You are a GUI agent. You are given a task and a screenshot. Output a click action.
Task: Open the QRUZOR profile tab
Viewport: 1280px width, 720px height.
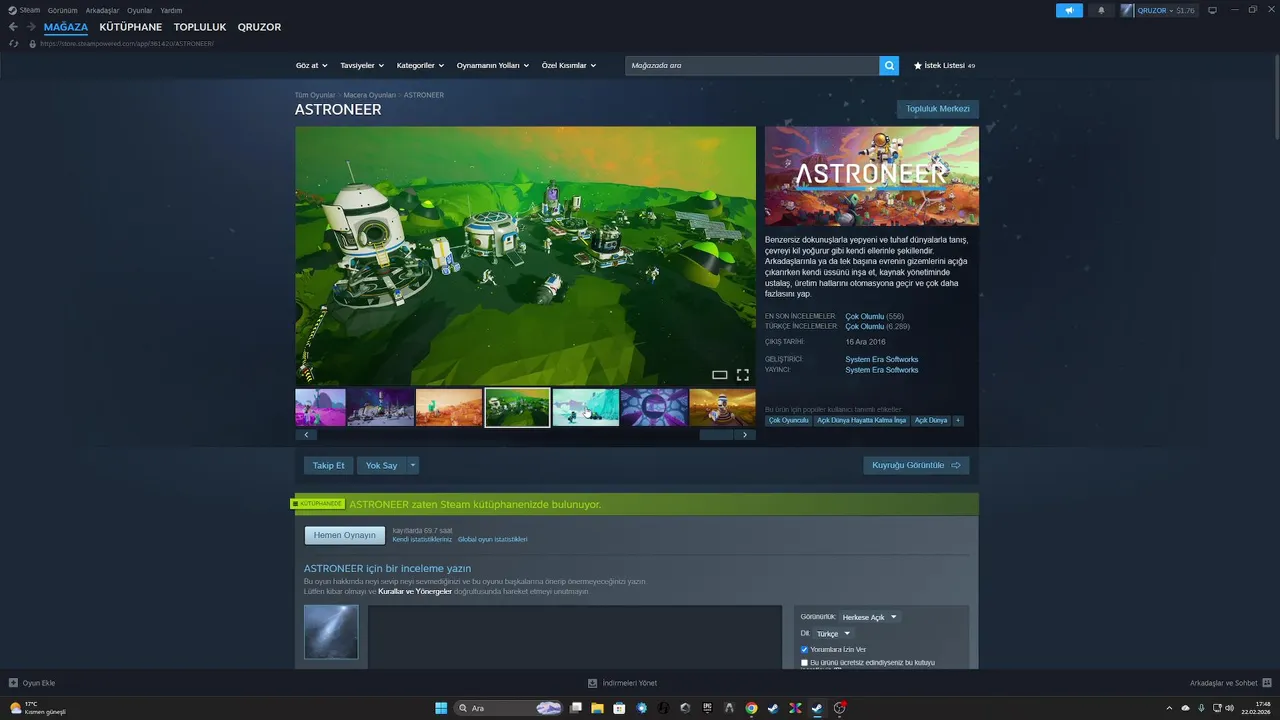259,27
